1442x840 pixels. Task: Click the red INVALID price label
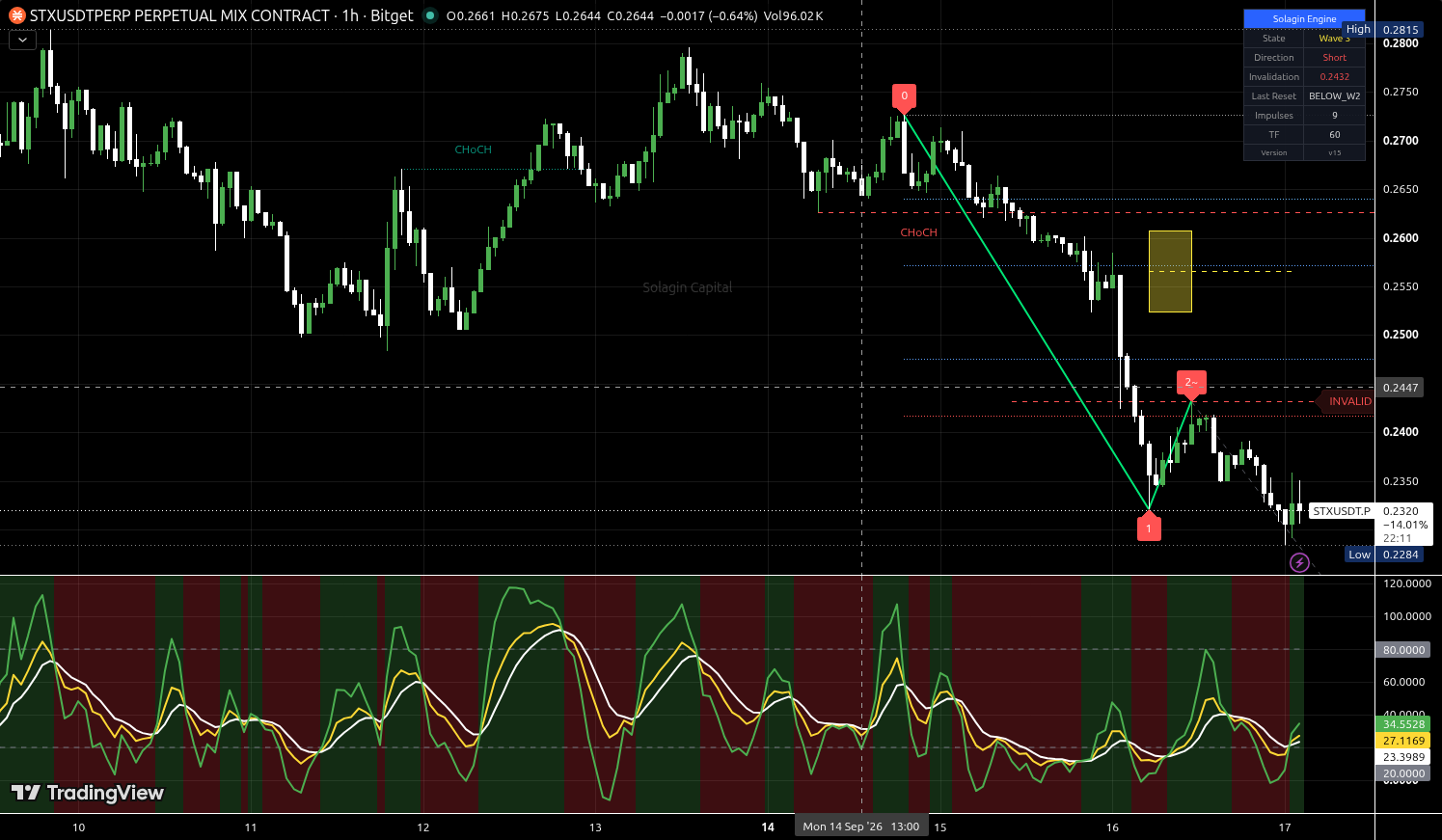click(x=1347, y=401)
